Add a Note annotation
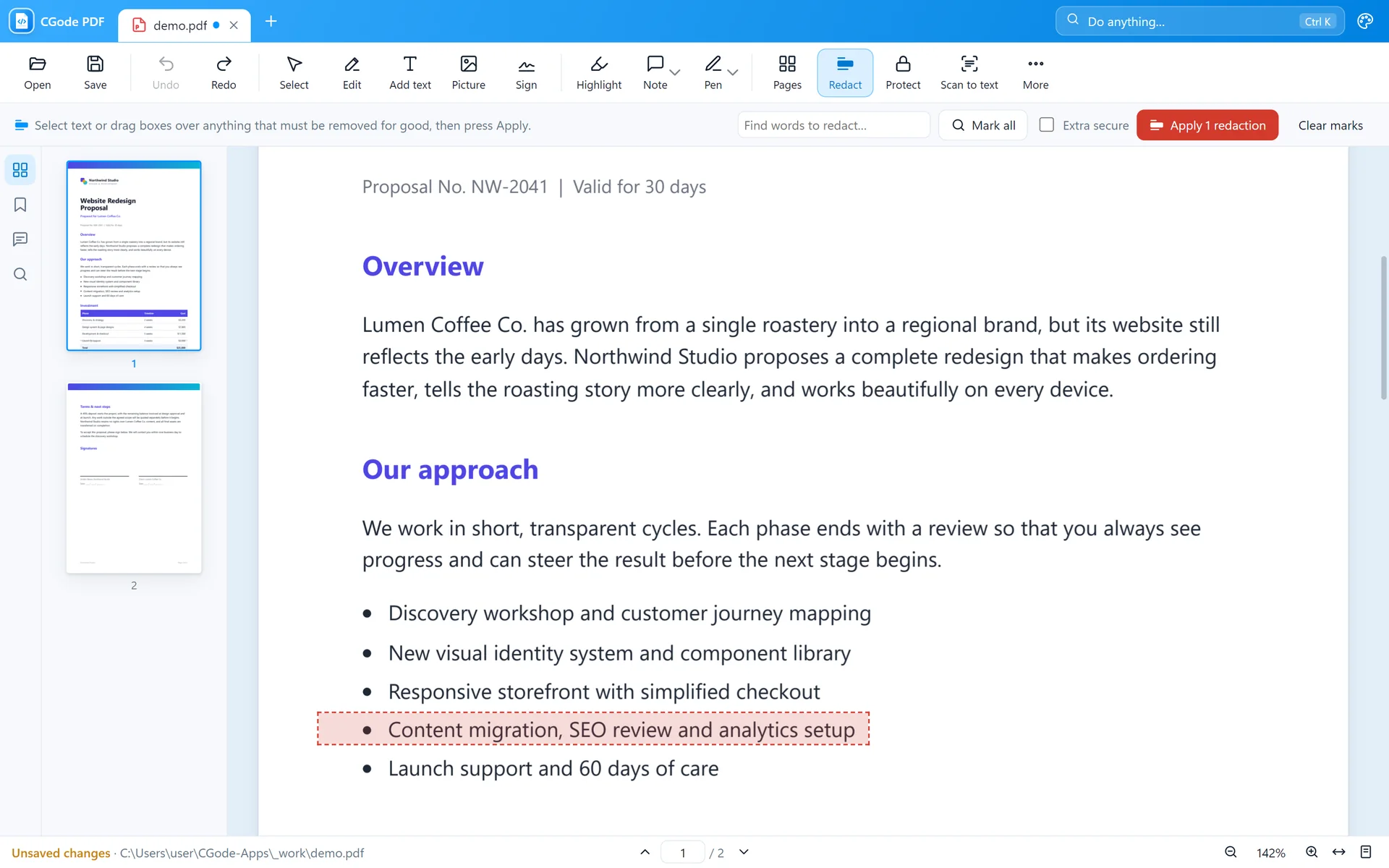Viewport: 1389px width, 868px height. pyautogui.click(x=655, y=73)
